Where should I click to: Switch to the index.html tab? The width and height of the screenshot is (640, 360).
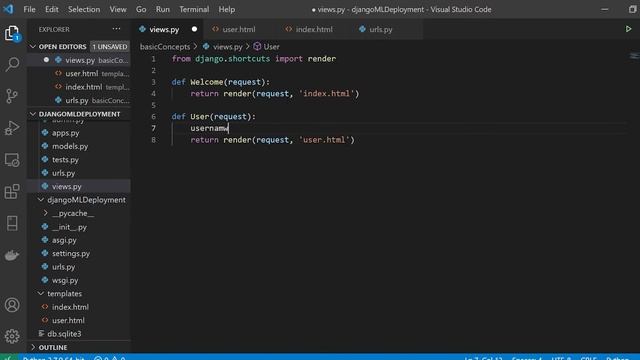click(313, 29)
